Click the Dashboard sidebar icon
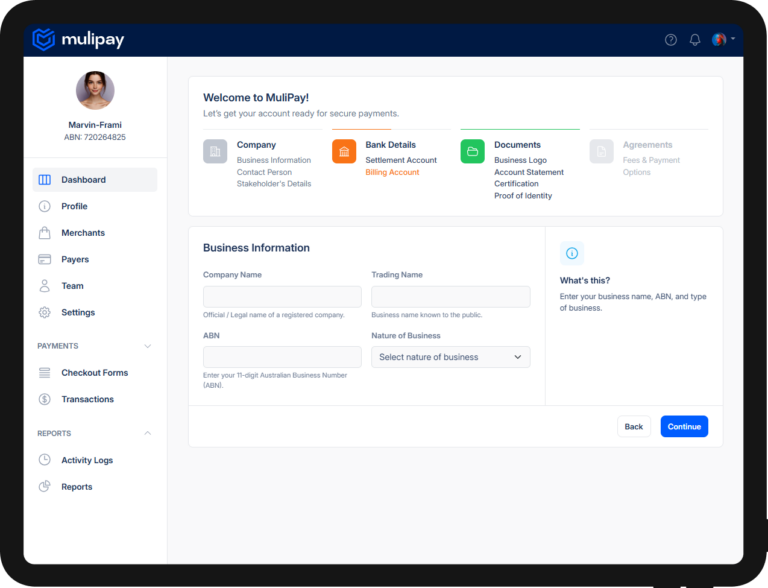 coord(45,180)
